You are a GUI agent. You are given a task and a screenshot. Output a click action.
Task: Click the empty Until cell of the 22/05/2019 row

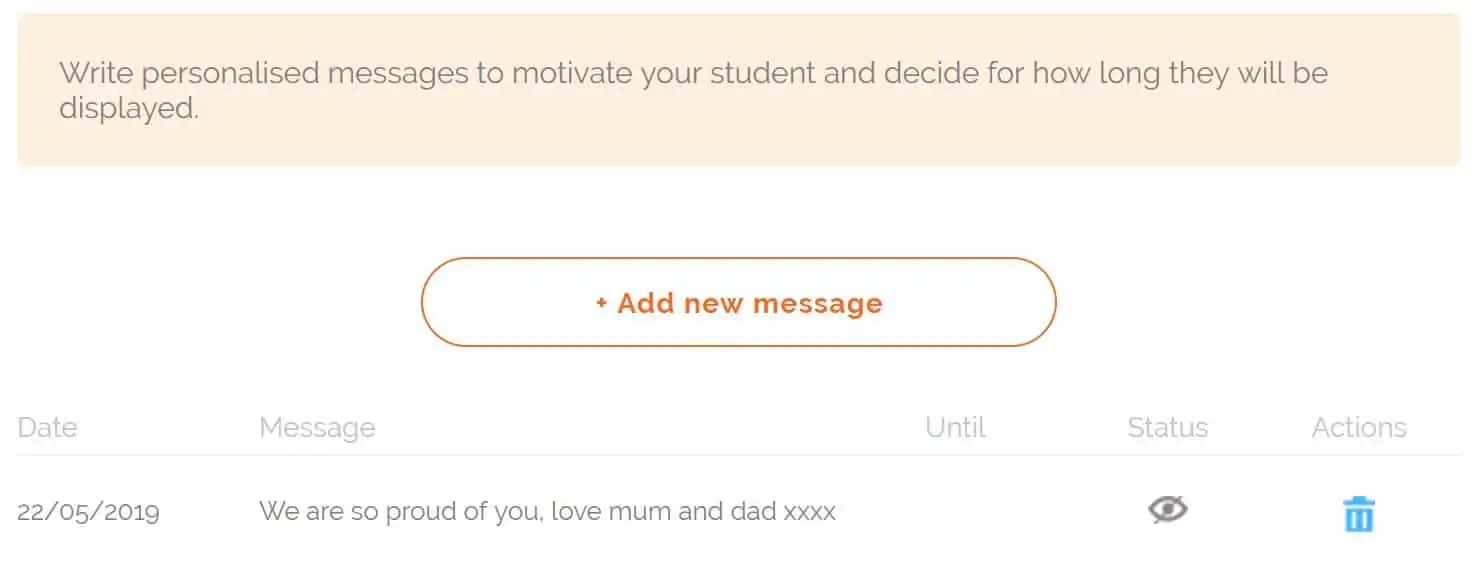coord(955,512)
